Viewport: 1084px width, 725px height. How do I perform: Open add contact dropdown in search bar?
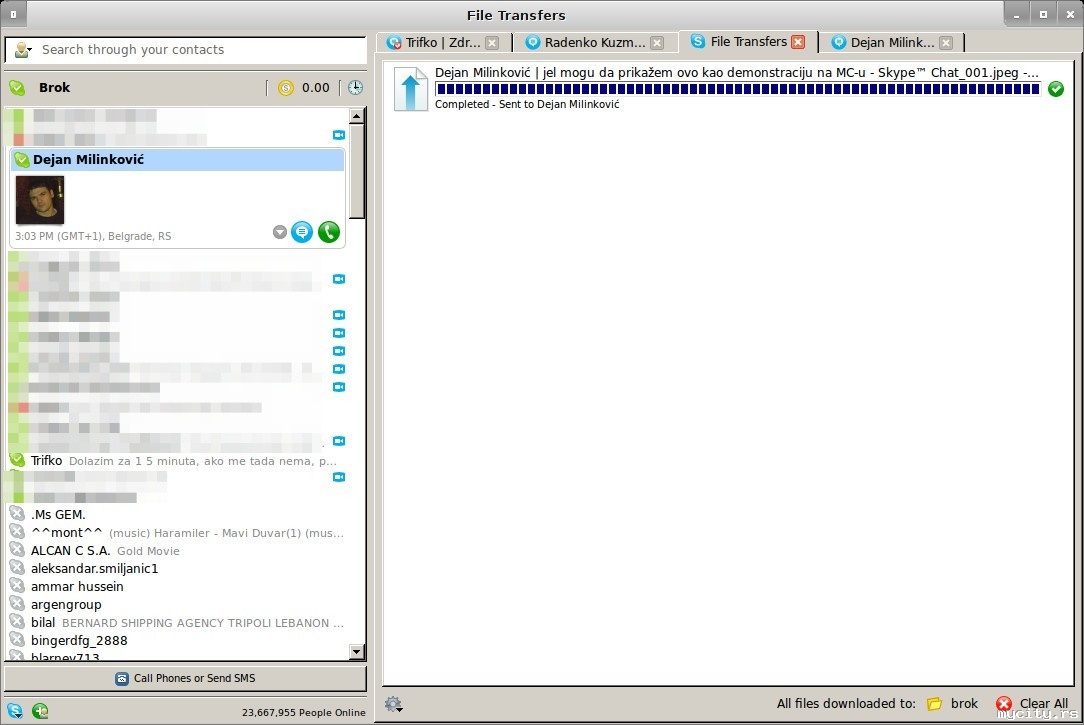pyautogui.click(x=23, y=50)
